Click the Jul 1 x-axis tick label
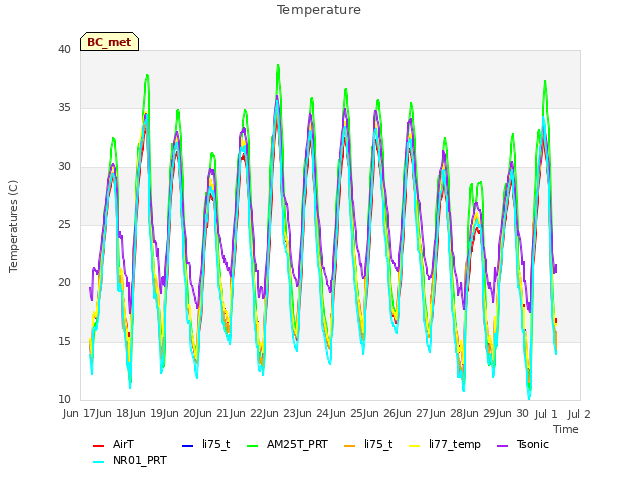This screenshot has height=480, width=640. coord(546,414)
